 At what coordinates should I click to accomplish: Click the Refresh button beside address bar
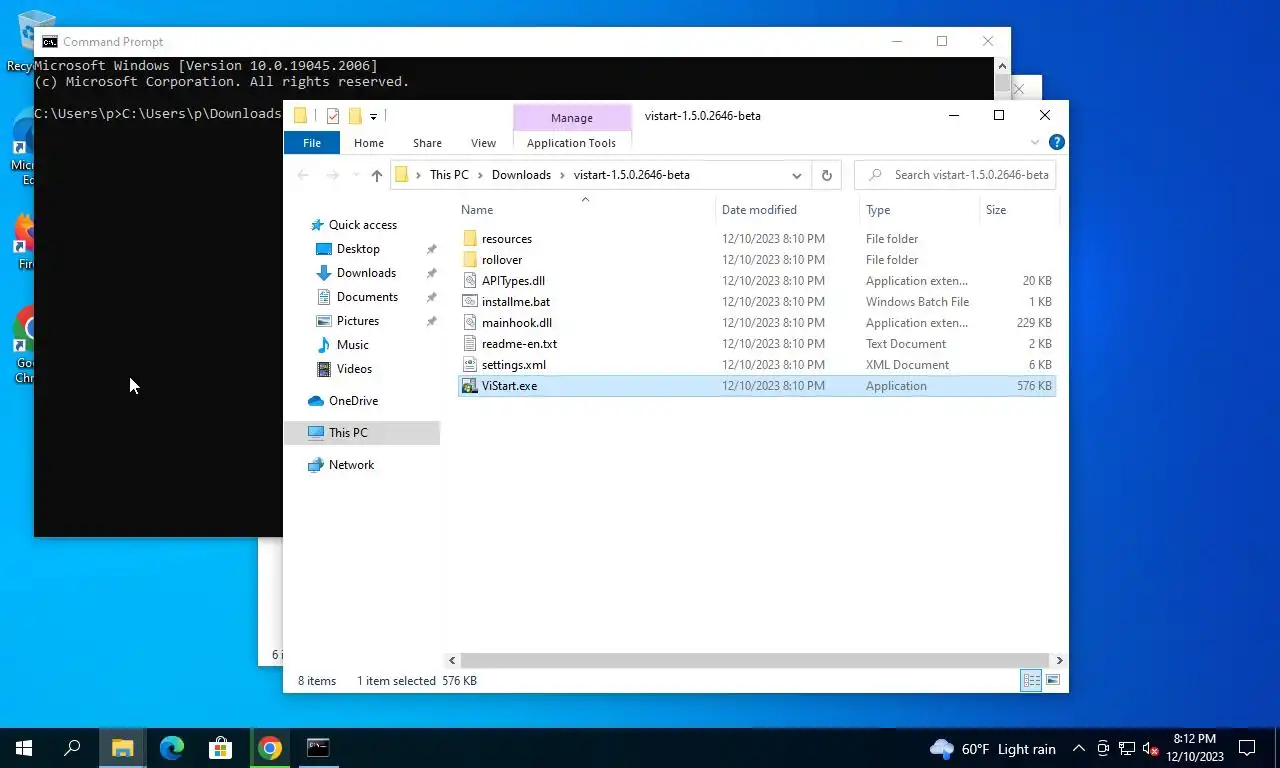coord(826,175)
